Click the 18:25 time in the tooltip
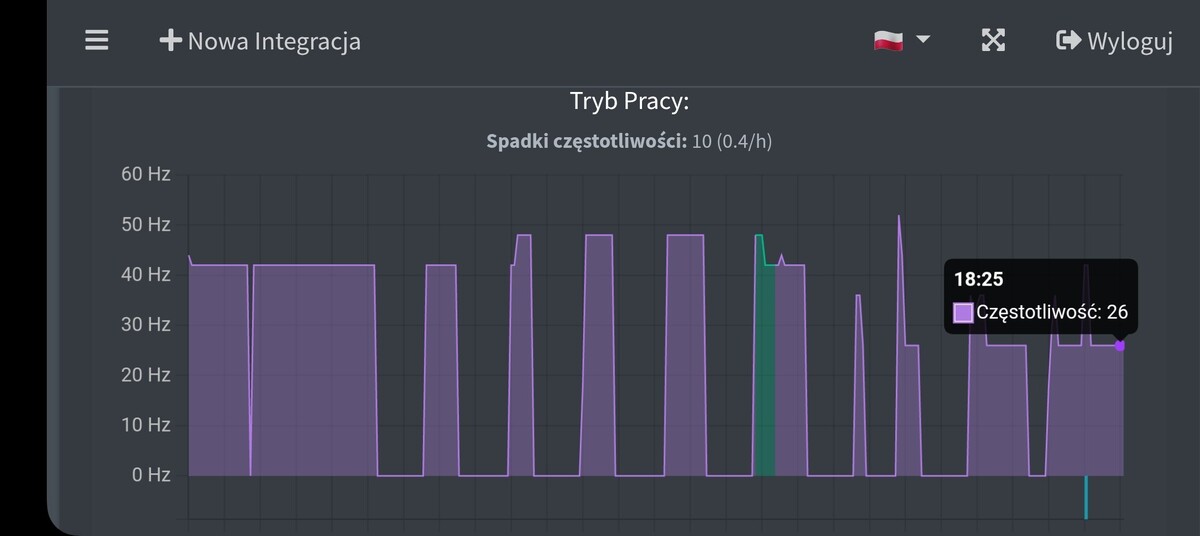Image resolution: width=1200 pixels, height=536 pixels. (x=978, y=280)
